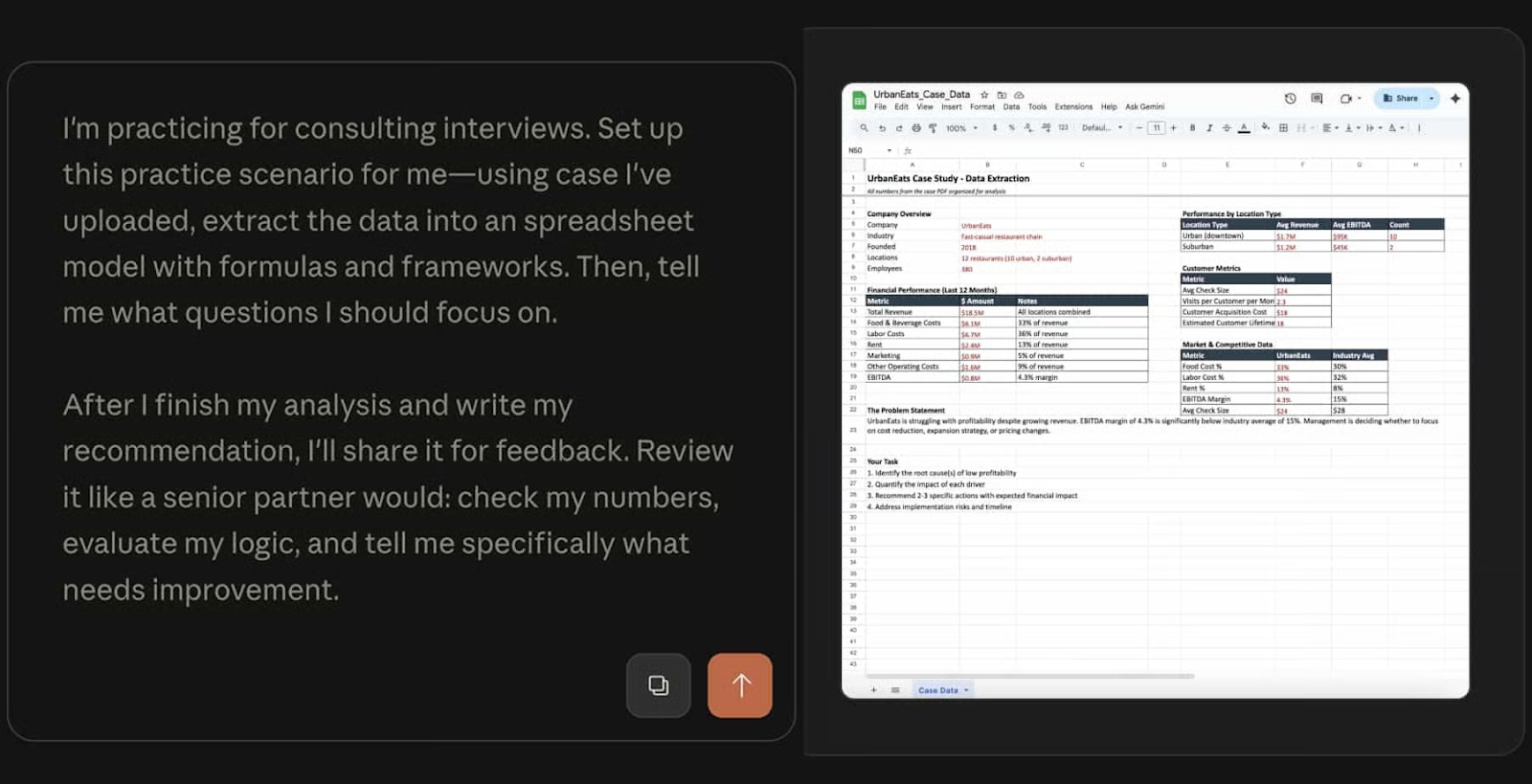This screenshot has width=1532, height=784.
Task: Open the text color picker
Action: point(1244,128)
